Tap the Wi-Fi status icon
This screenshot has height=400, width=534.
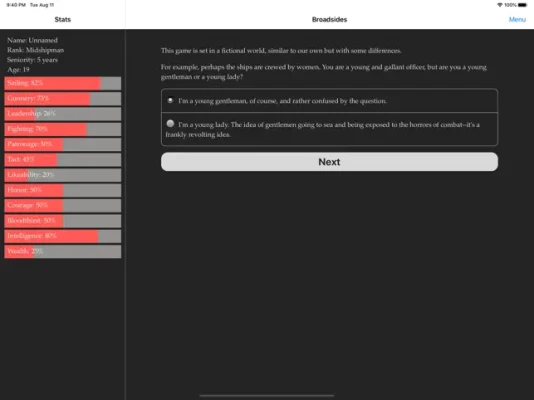click(x=499, y=5)
